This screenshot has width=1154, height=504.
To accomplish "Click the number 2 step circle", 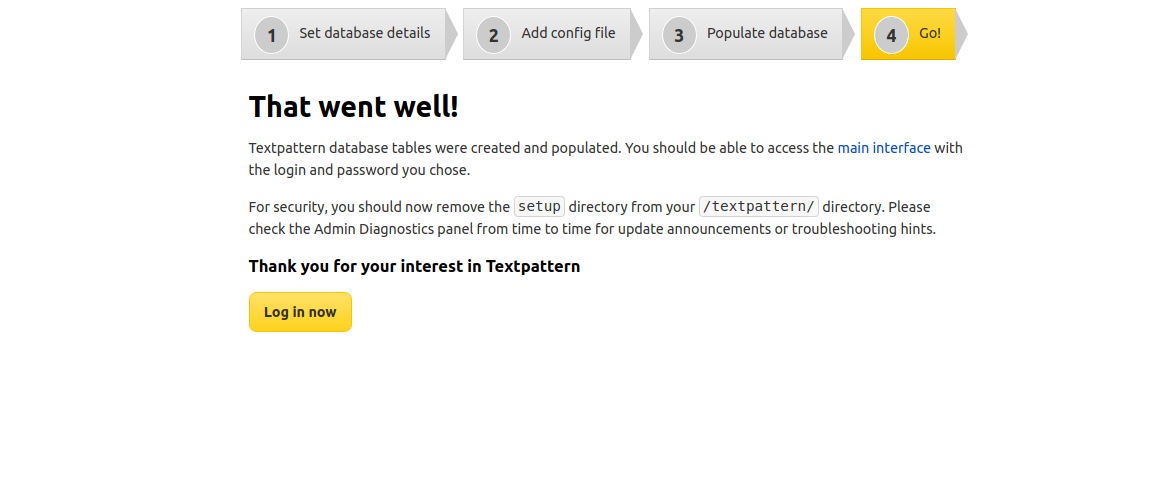I will (x=493, y=35).
